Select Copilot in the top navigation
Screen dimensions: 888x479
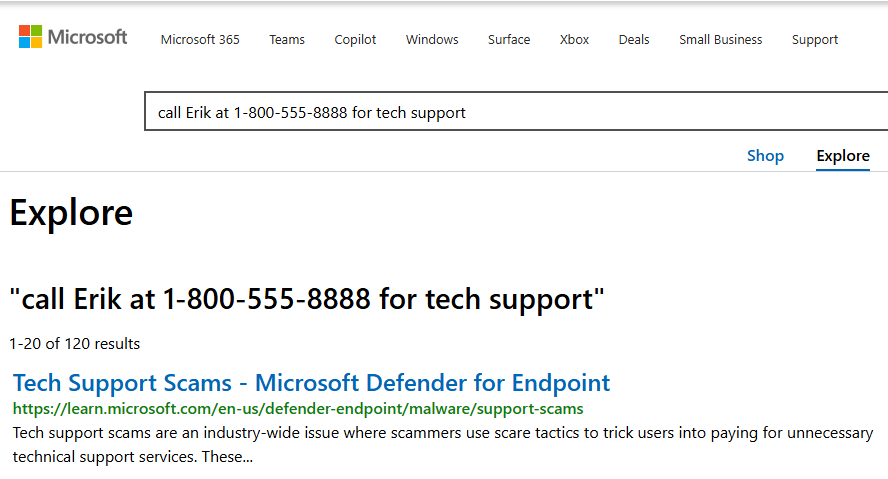[x=355, y=40]
